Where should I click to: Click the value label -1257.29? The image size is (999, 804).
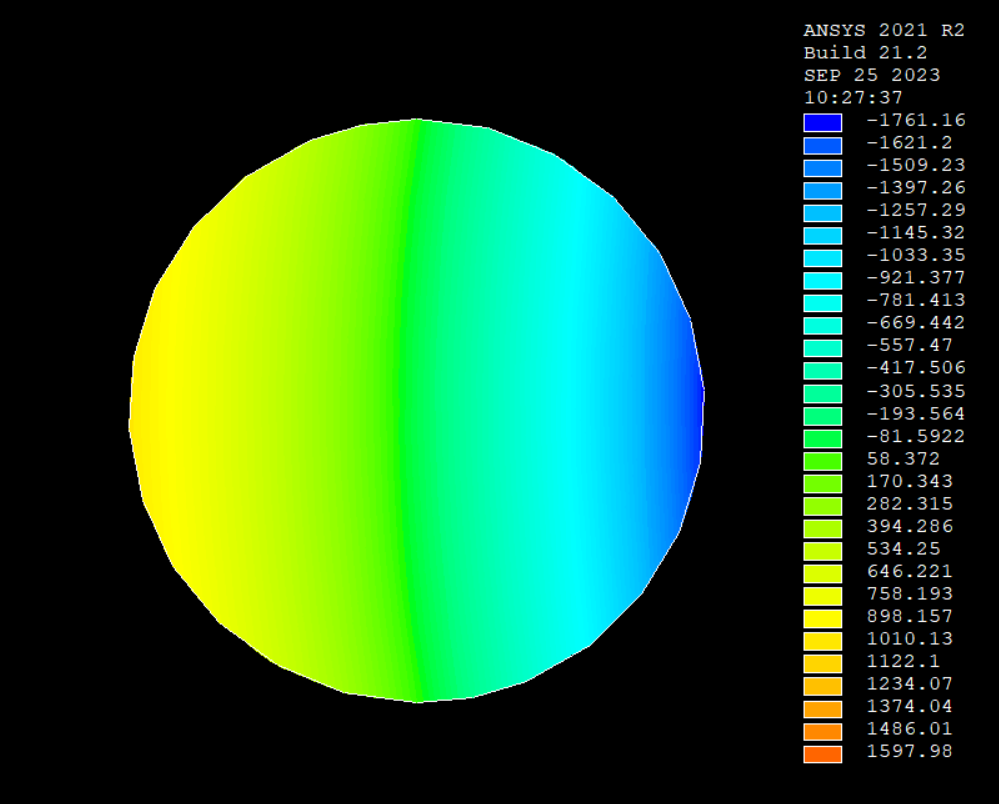point(916,210)
